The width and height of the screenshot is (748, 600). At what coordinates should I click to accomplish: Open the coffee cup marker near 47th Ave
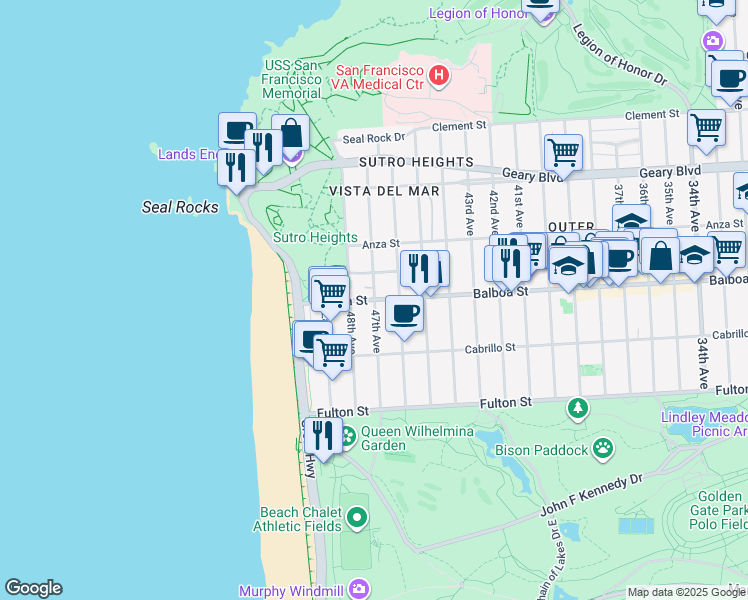pyautogui.click(x=404, y=314)
